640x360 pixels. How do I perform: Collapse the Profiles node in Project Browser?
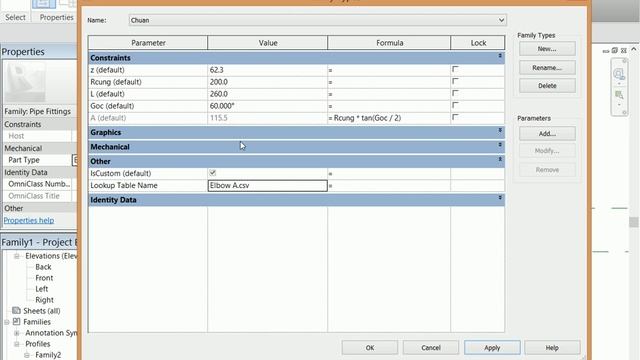coord(17,344)
